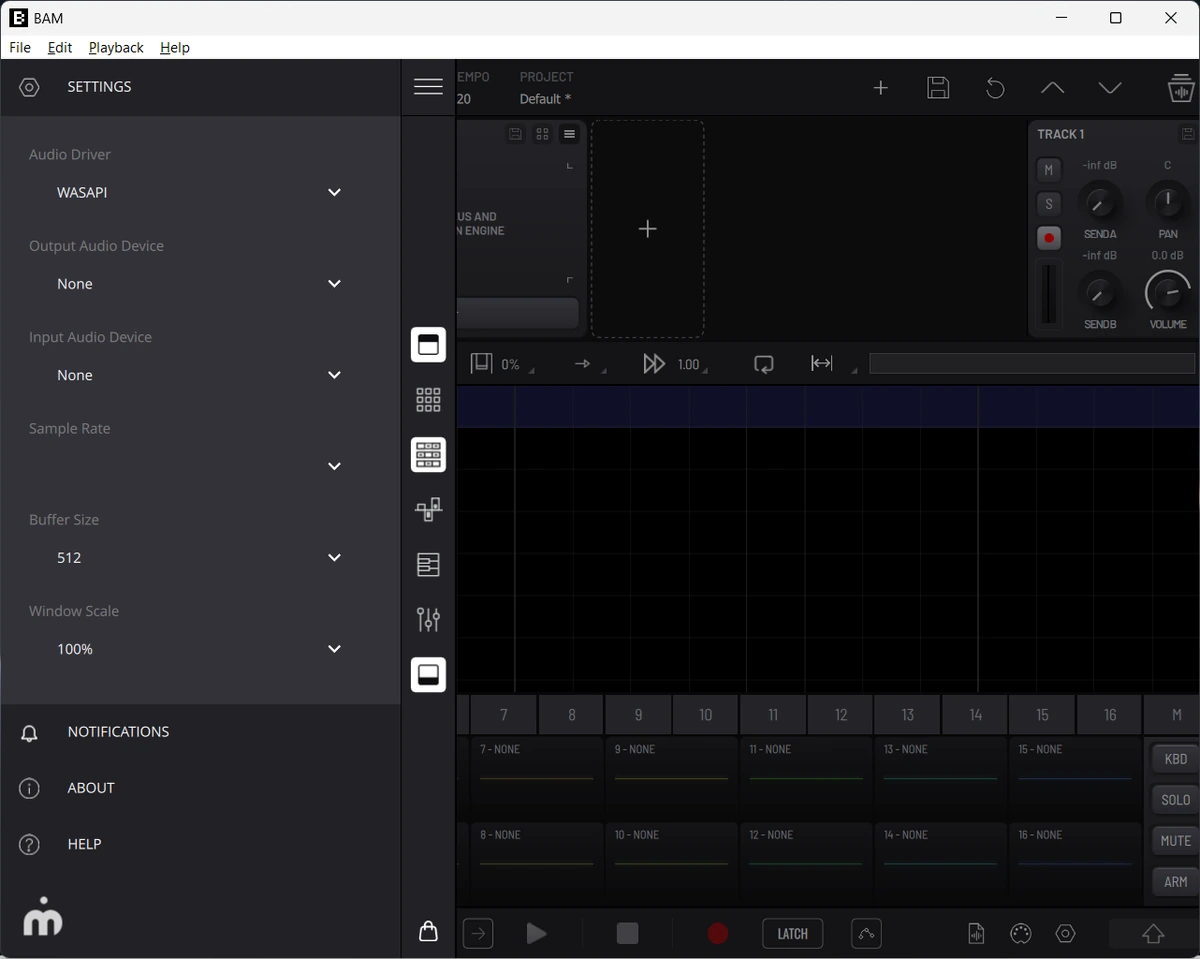The image size is (1200, 959).
Task: Open the playback speed 1.00 dropdown
Action: (692, 365)
